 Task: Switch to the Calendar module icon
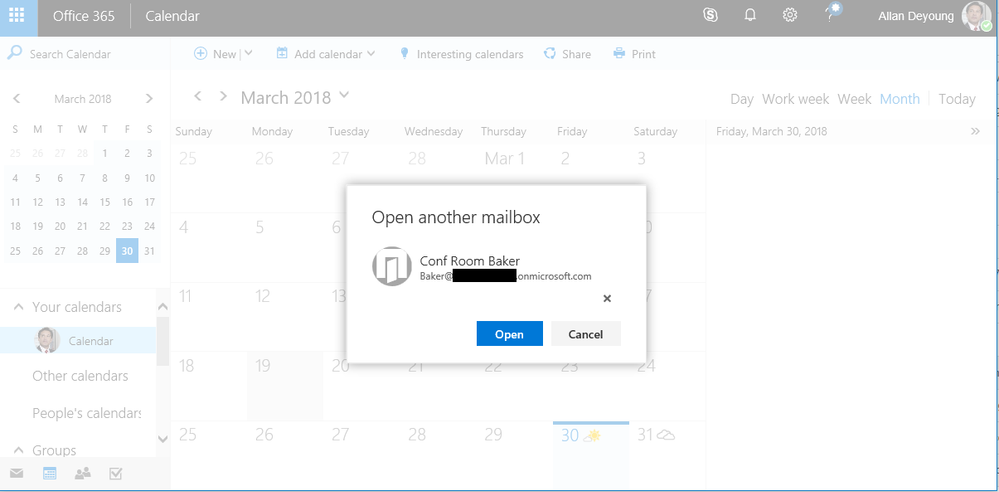coord(50,474)
